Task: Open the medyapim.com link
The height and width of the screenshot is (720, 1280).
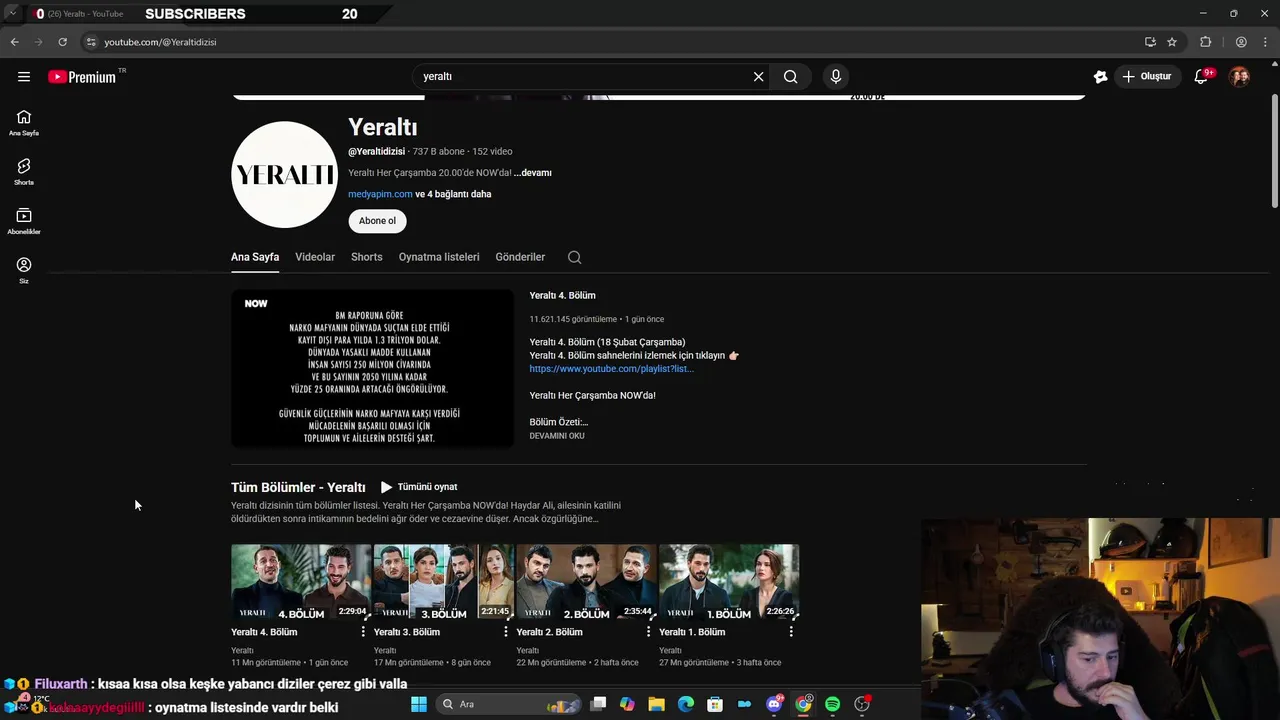Action: (380, 194)
